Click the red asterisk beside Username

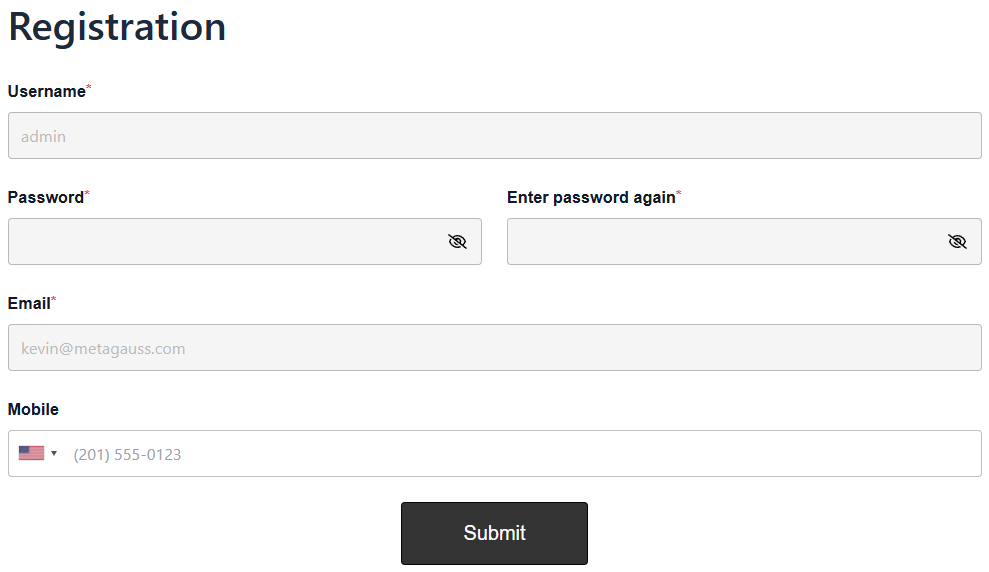89,89
